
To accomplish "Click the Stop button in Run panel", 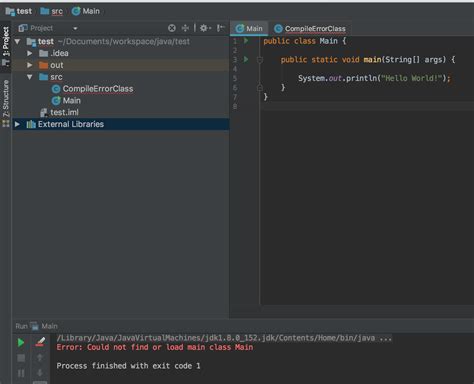I will (x=21, y=358).
